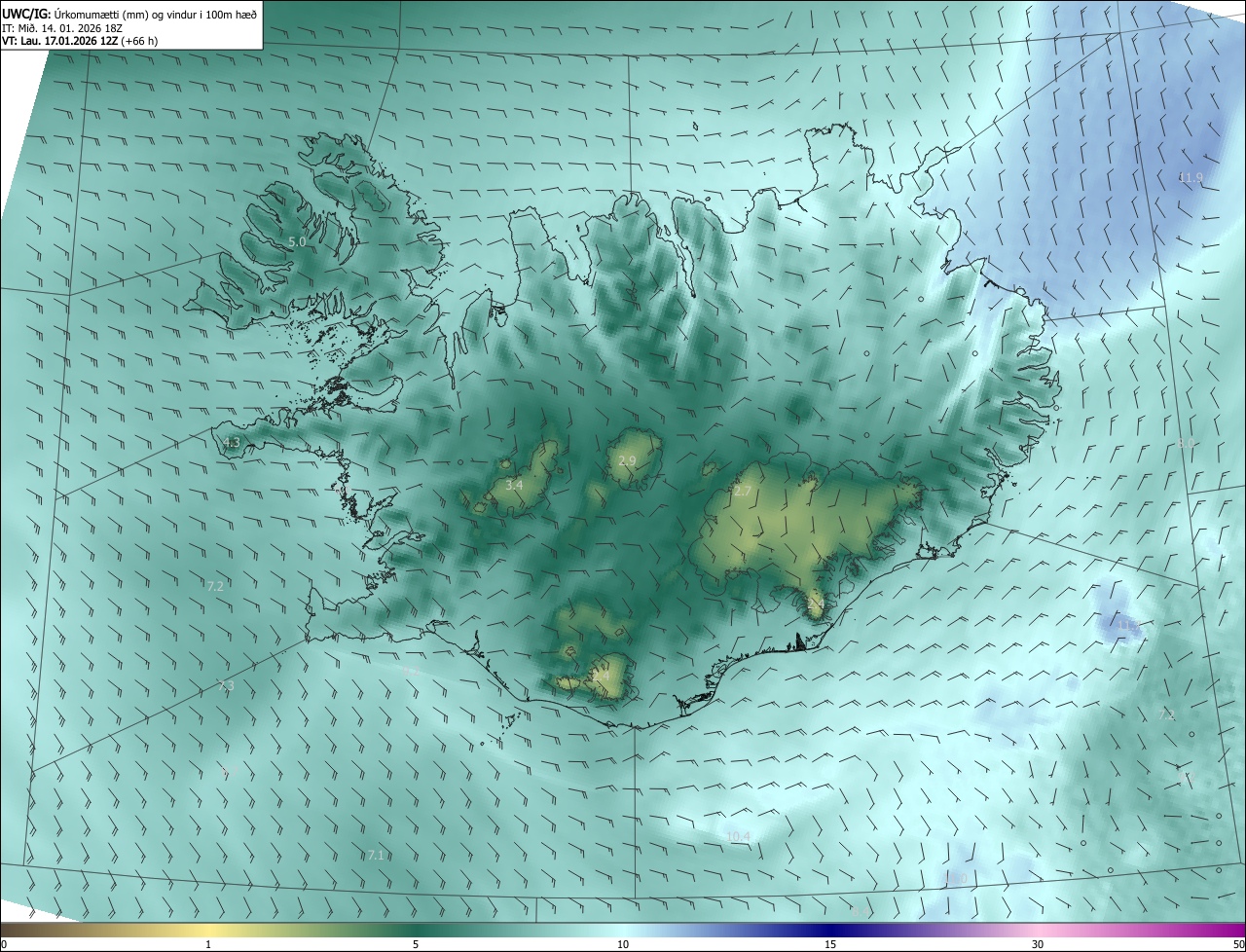Click the '30' tick label on color scale

coord(1038,944)
